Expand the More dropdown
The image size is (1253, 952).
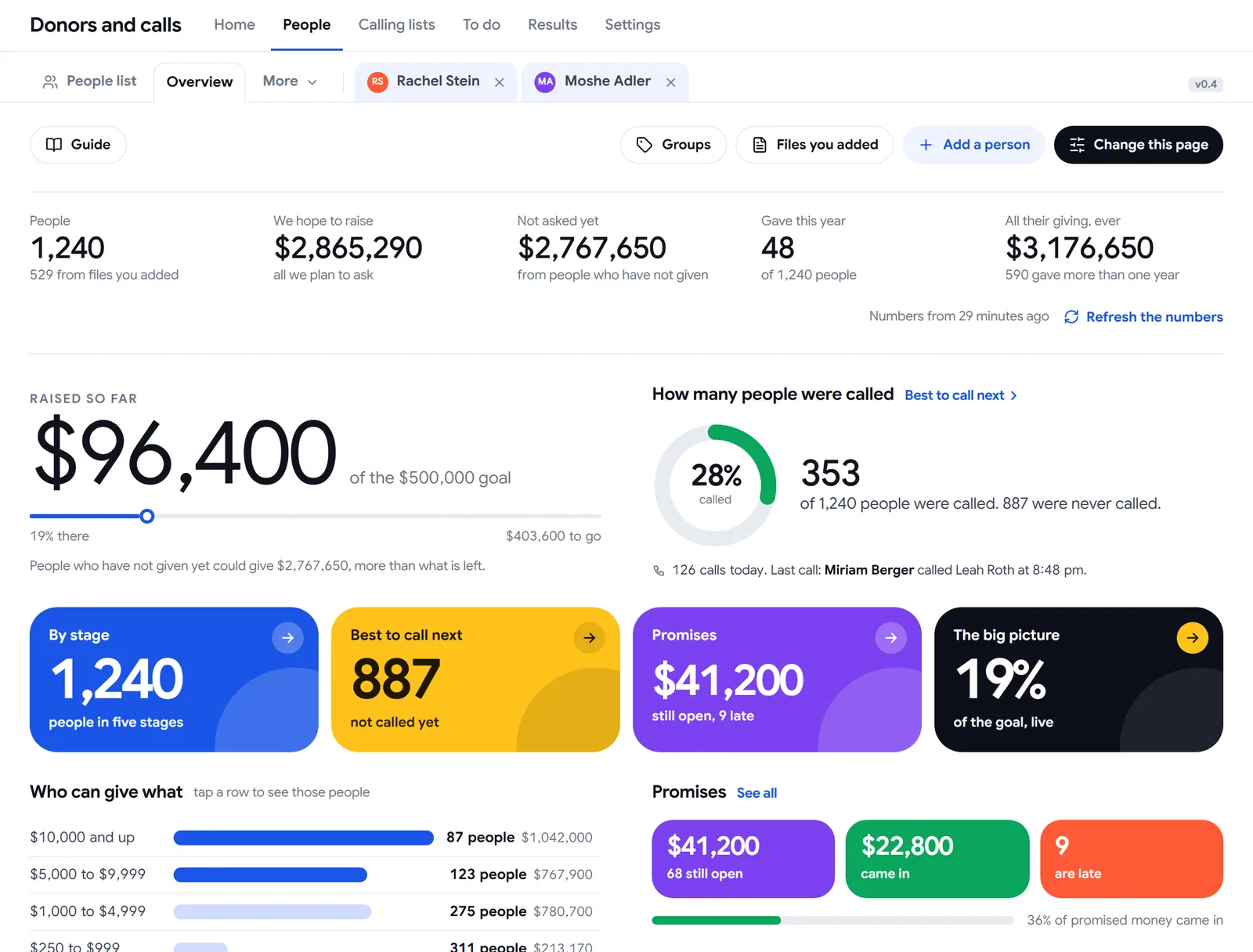click(290, 81)
